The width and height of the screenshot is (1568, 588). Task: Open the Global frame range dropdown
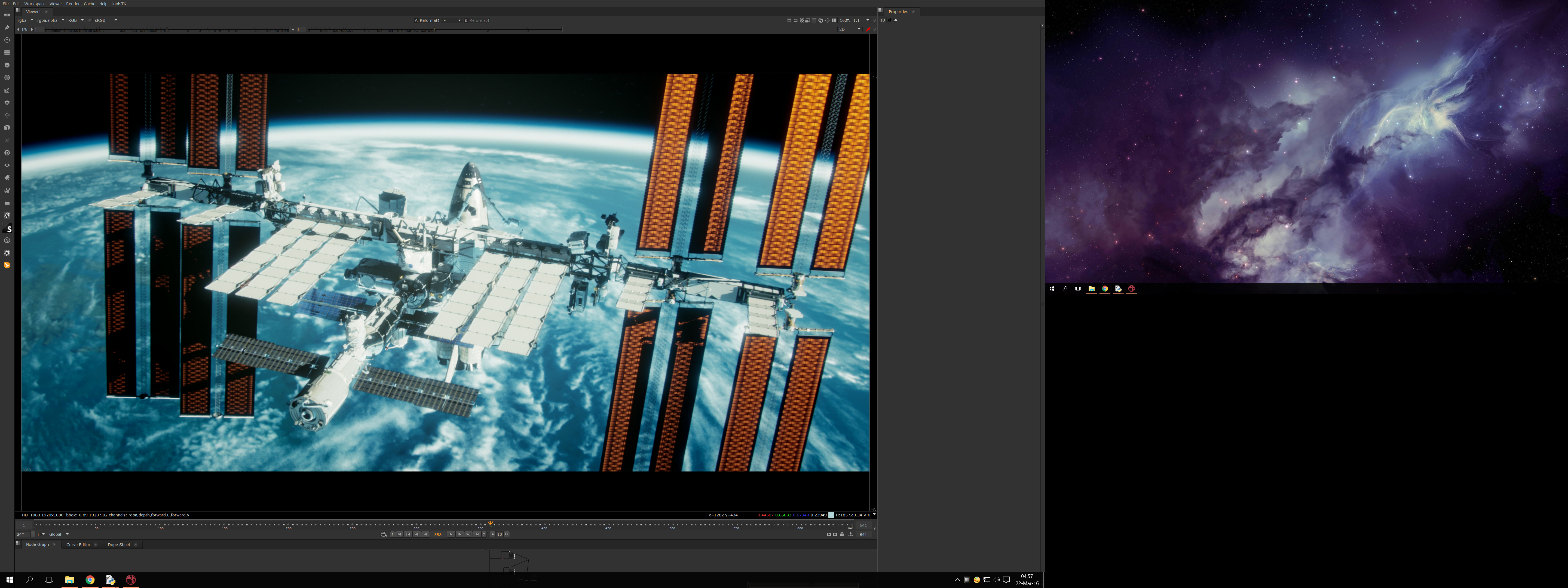pyautogui.click(x=59, y=534)
